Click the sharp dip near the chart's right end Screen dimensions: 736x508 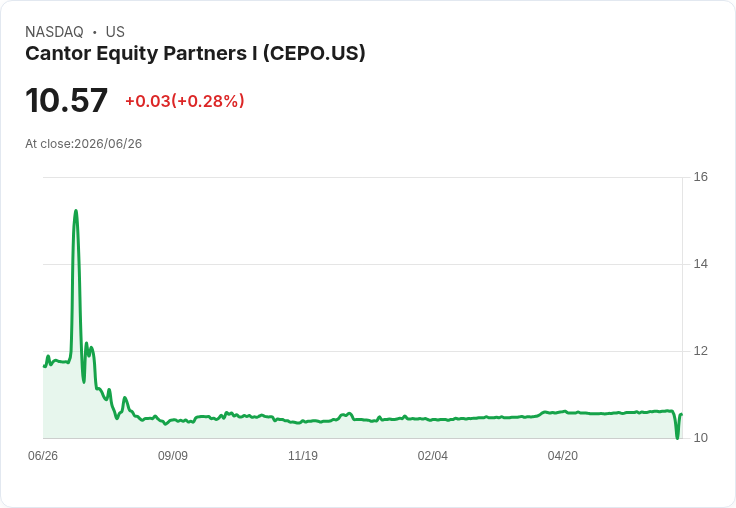(677, 438)
